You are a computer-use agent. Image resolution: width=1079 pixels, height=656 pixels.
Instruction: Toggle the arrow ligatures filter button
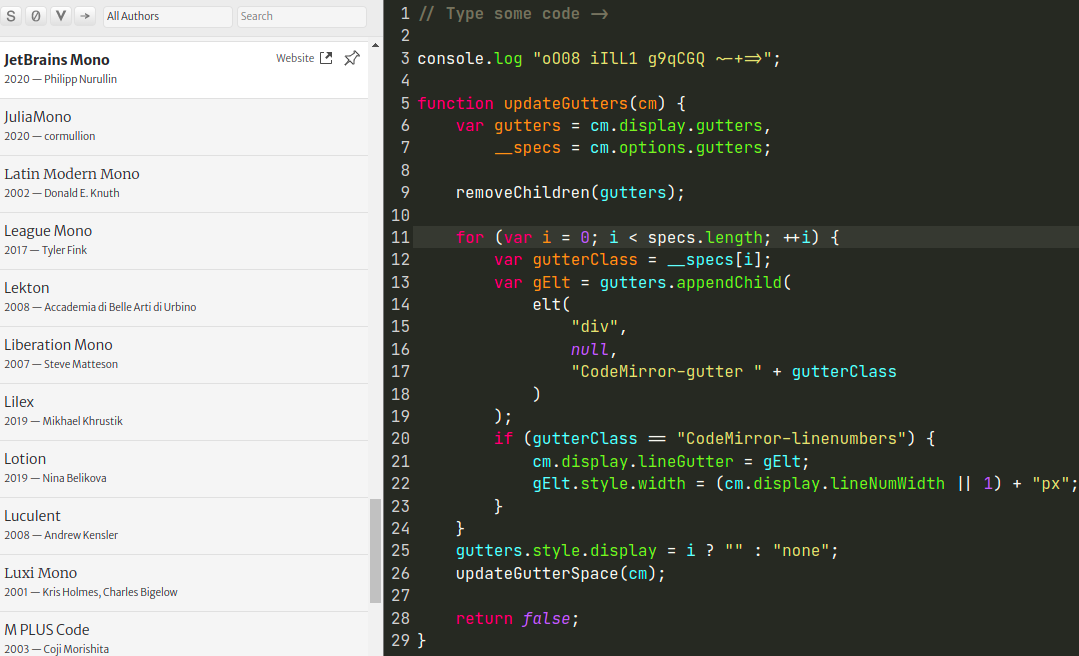pyautogui.click(x=85, y=16)
